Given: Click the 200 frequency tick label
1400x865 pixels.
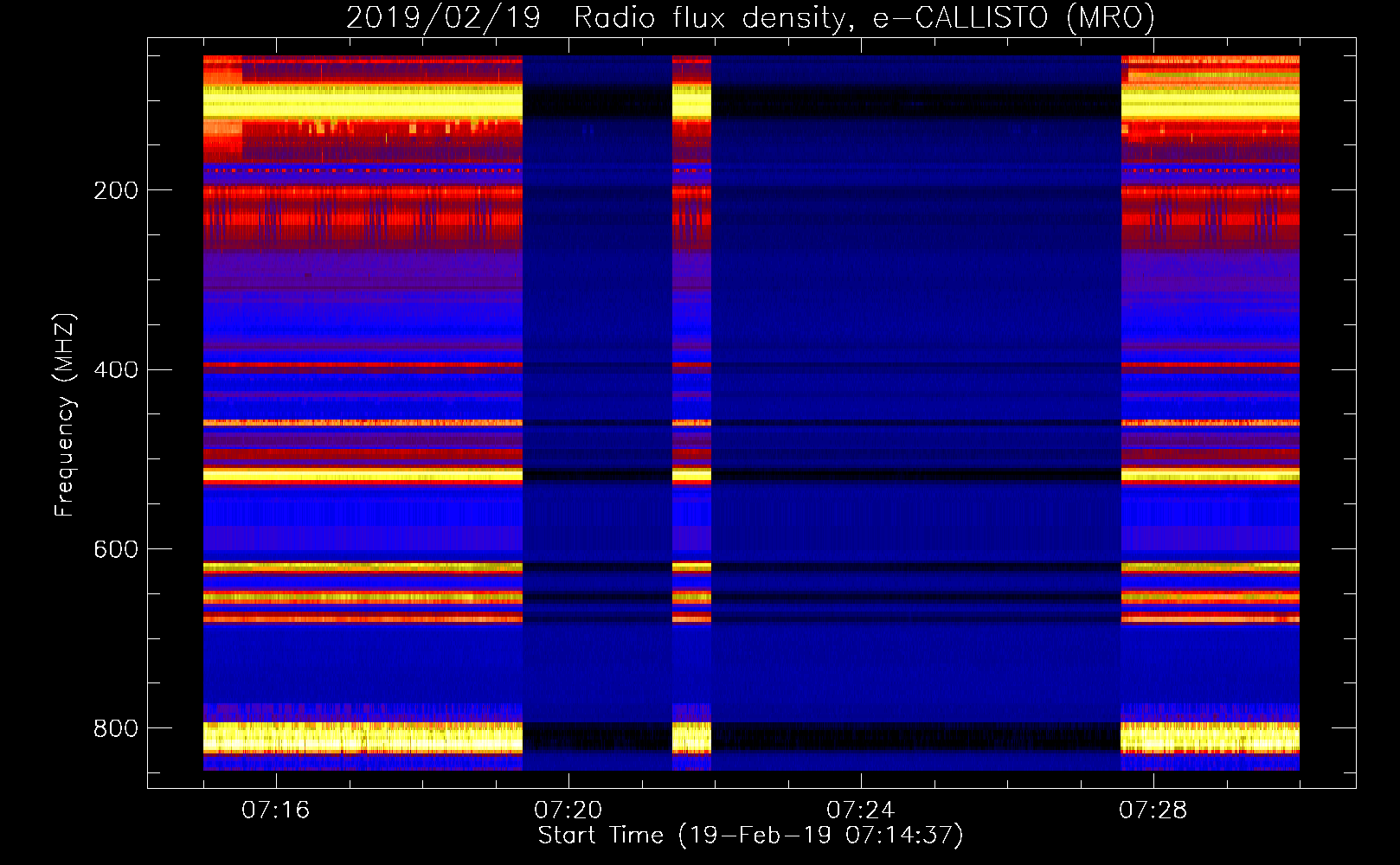Looking at the screenshot, I should point(116,190).
